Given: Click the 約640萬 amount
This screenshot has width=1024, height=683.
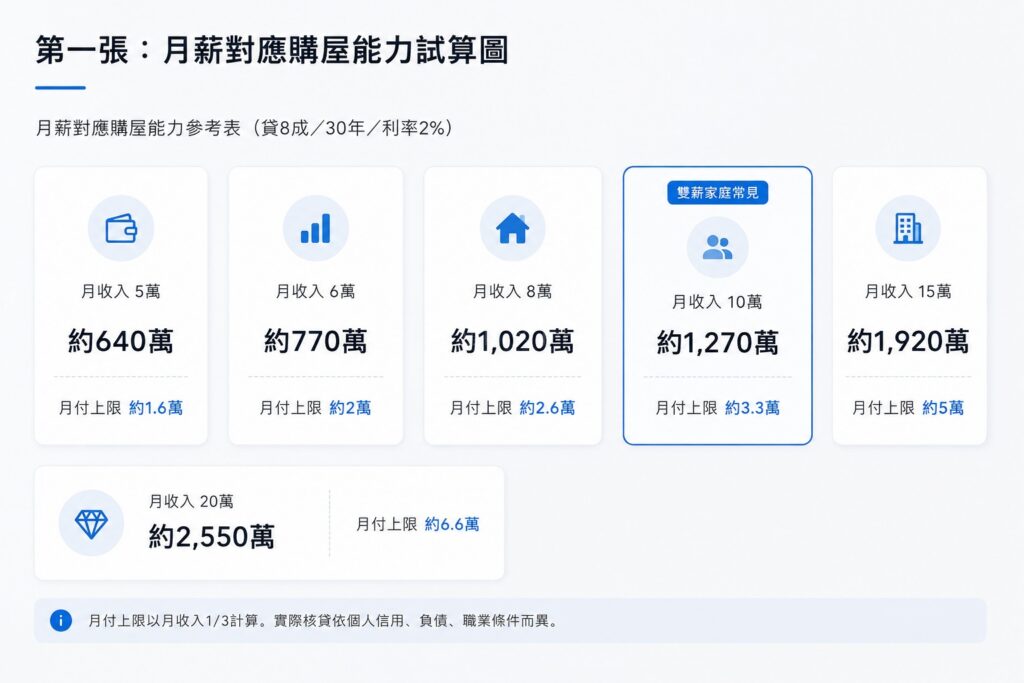Looking at the screenshot, I should (x=121, y=341).
